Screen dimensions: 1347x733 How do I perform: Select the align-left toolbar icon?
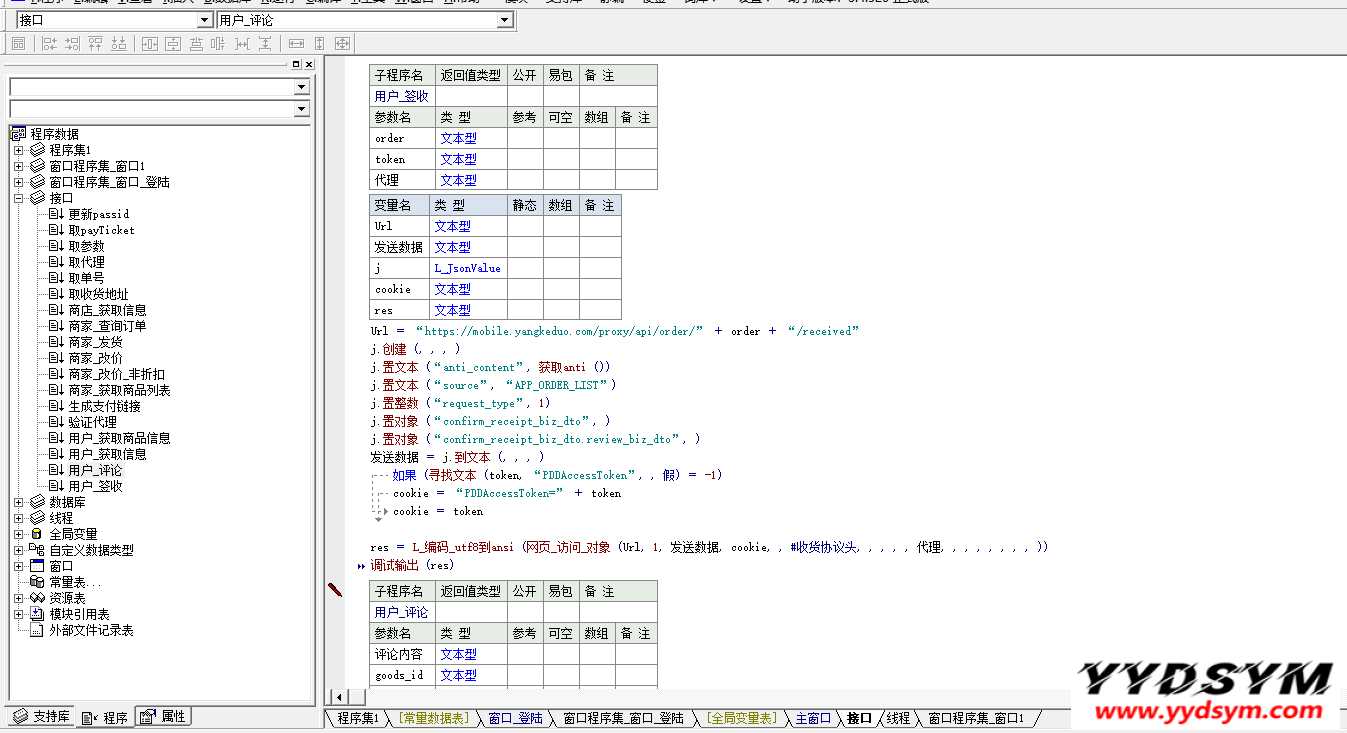(x=48, y=44)
